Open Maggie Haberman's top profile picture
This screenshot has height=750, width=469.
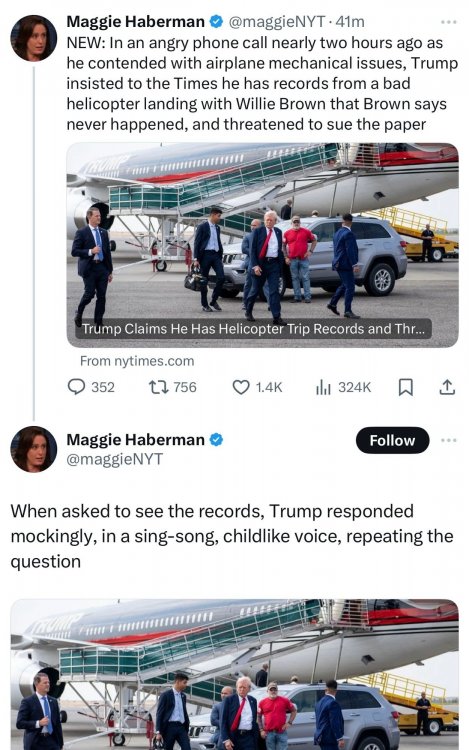click(33, 38)
